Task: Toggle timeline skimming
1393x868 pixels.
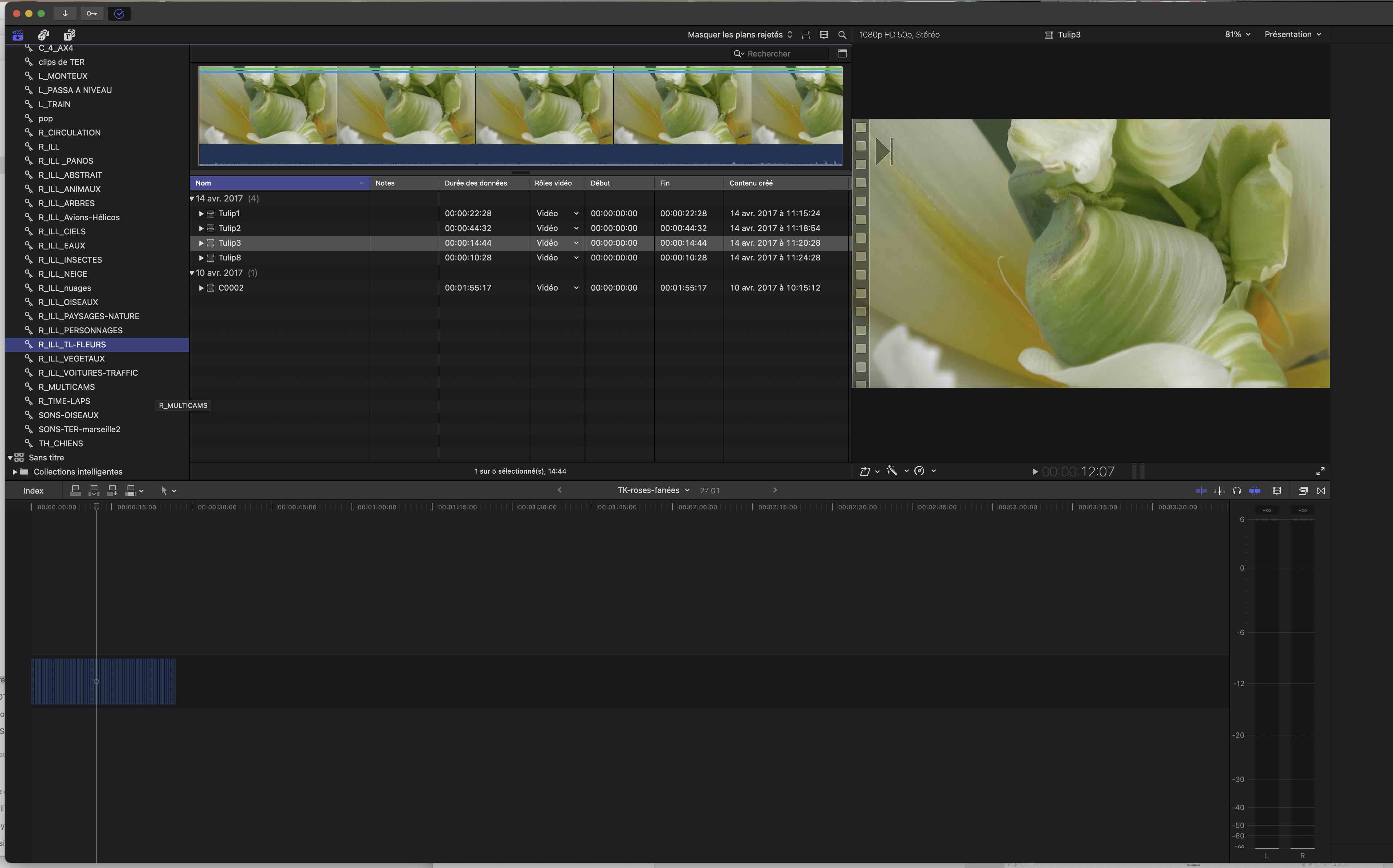Action: [x=1201, y=491]
